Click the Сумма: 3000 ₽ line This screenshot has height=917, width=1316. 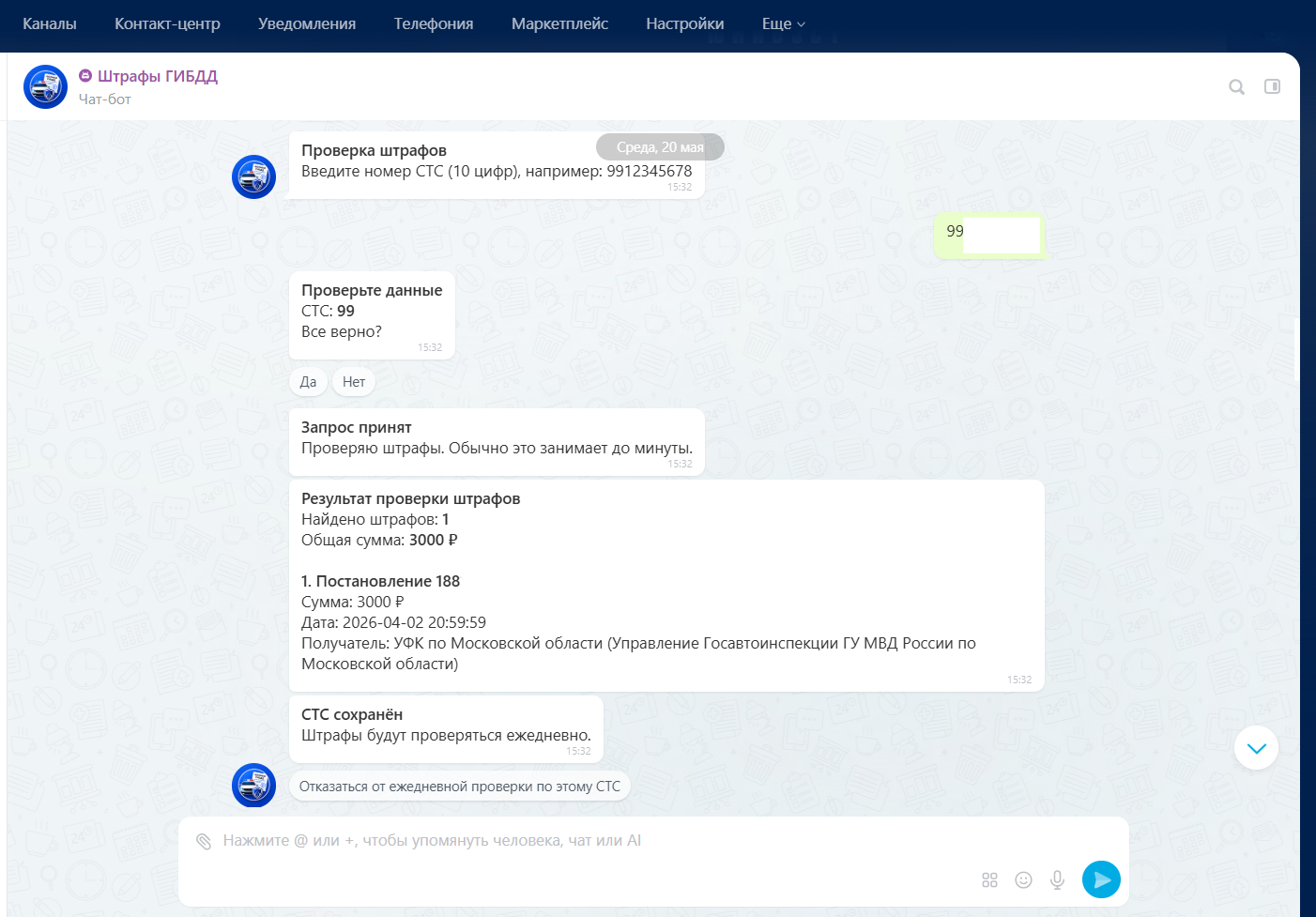coord(353,602)
